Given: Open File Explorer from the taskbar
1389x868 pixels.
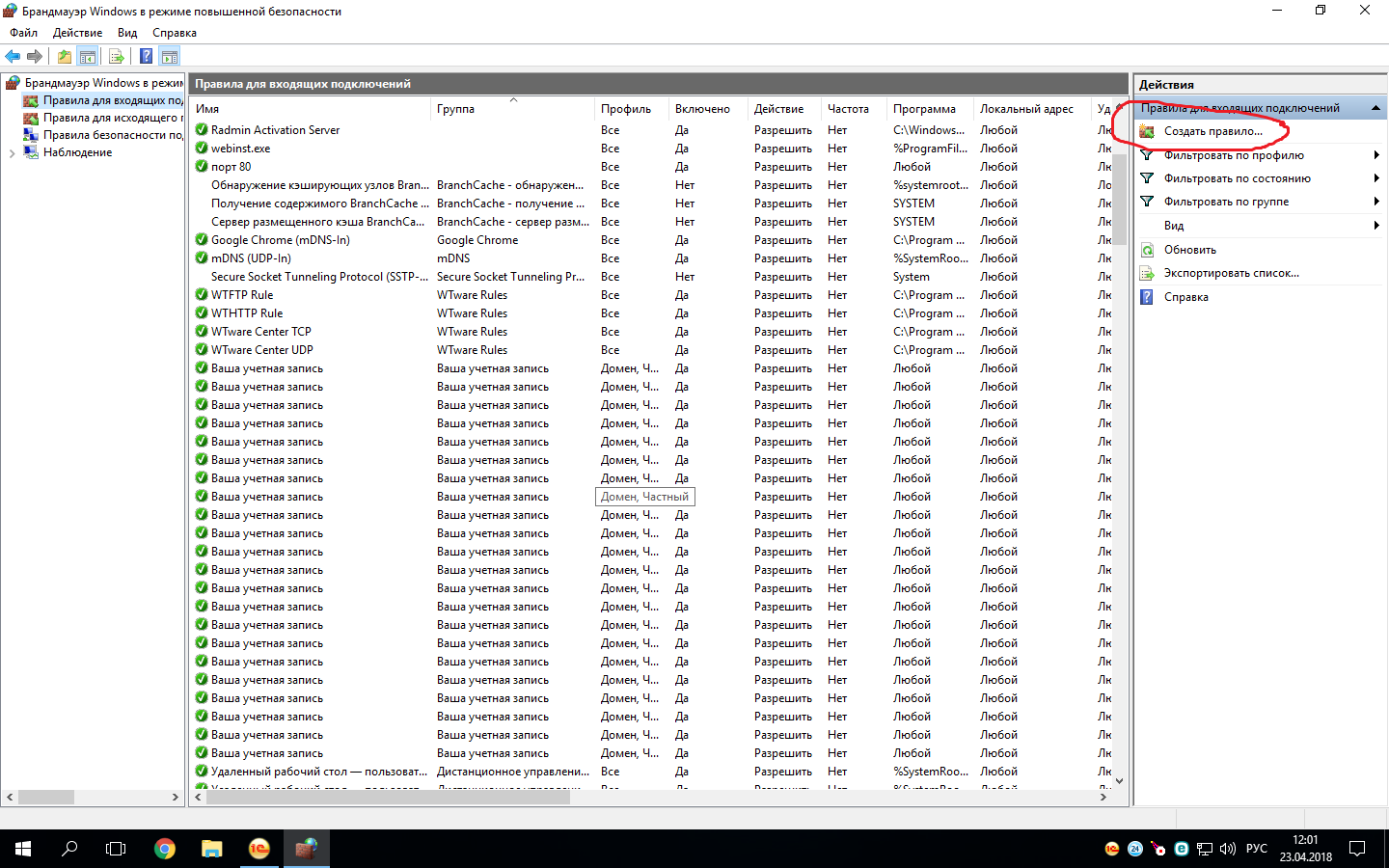Looking at the screenshot, I should 211,849.
